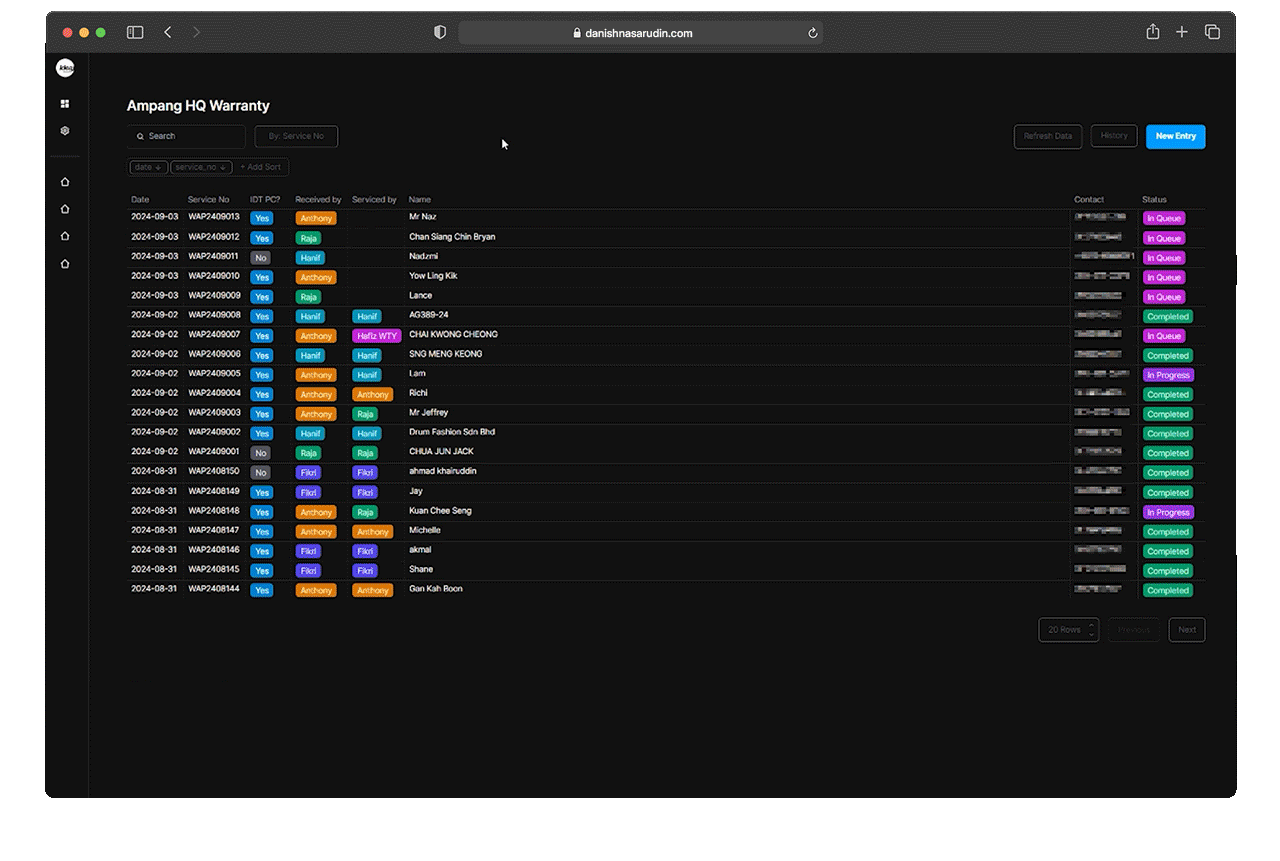
Task: Toggle the Safari sidebar panel icon
Action: pos(135,33)
